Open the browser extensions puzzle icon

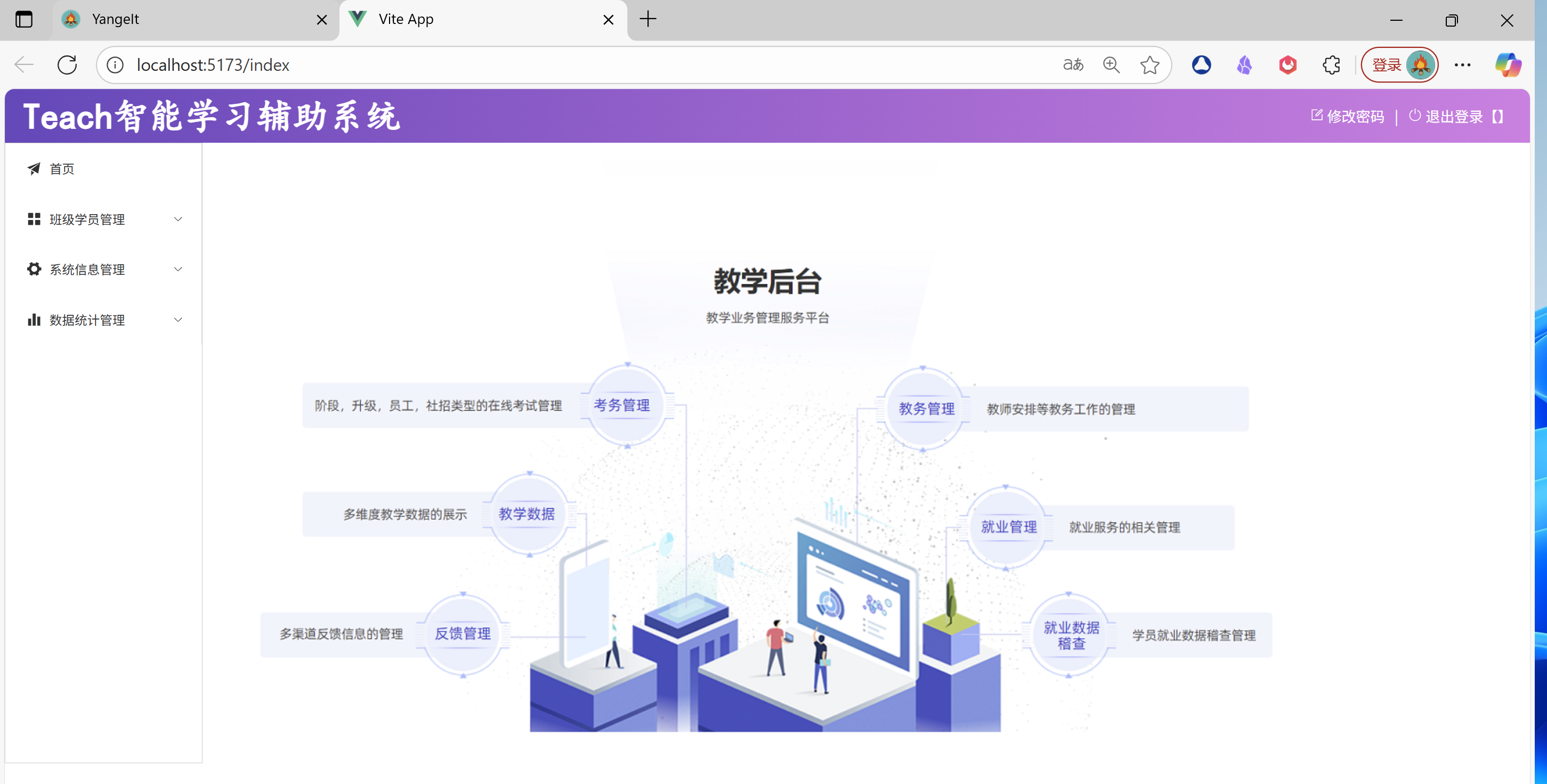pyautogui.click(x=1331, y=65)
